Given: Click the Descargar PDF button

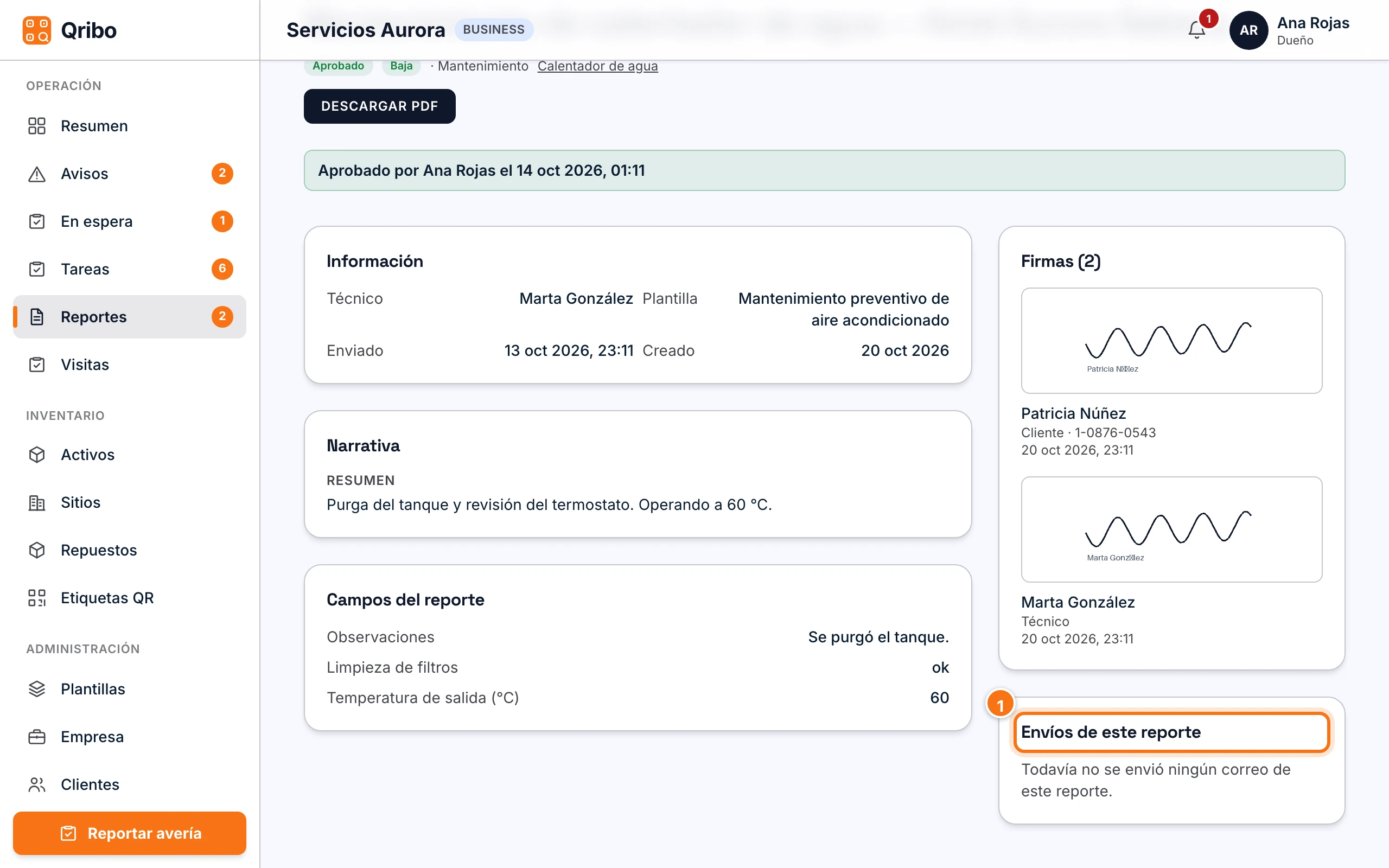Looking at the screenshot, I should pyautogui.click(x=379, y=106).
